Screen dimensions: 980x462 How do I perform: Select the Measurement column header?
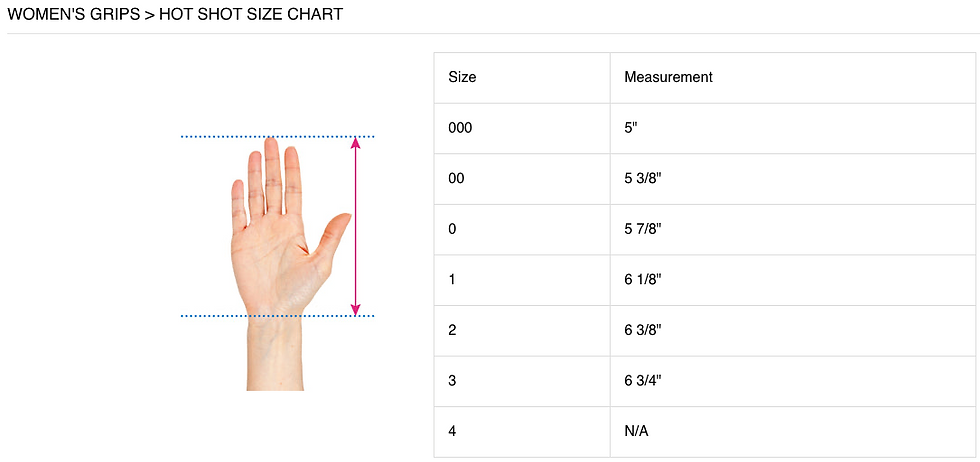[668, 77]
